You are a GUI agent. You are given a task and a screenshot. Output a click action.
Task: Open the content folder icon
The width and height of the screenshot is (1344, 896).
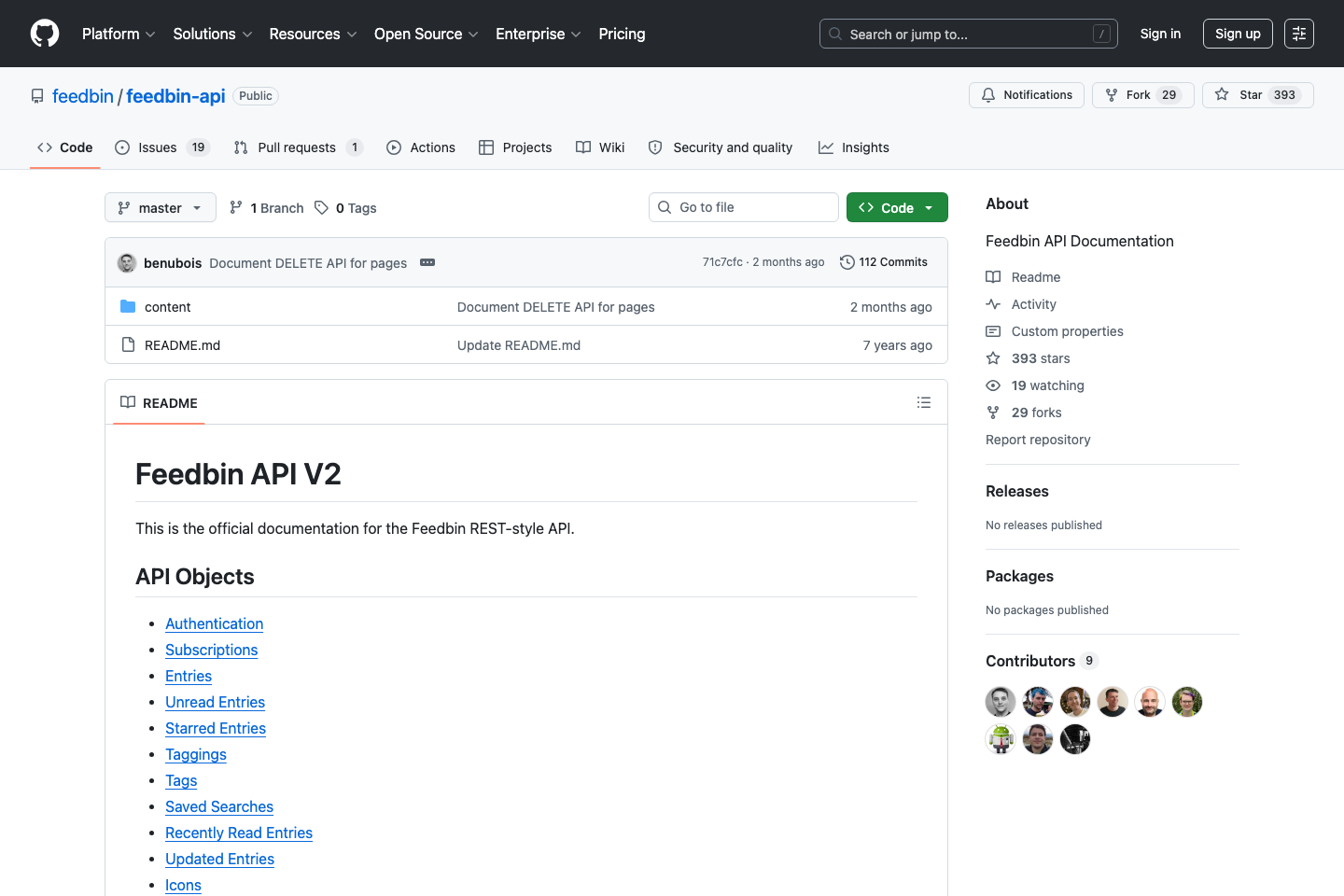point(129,306)
